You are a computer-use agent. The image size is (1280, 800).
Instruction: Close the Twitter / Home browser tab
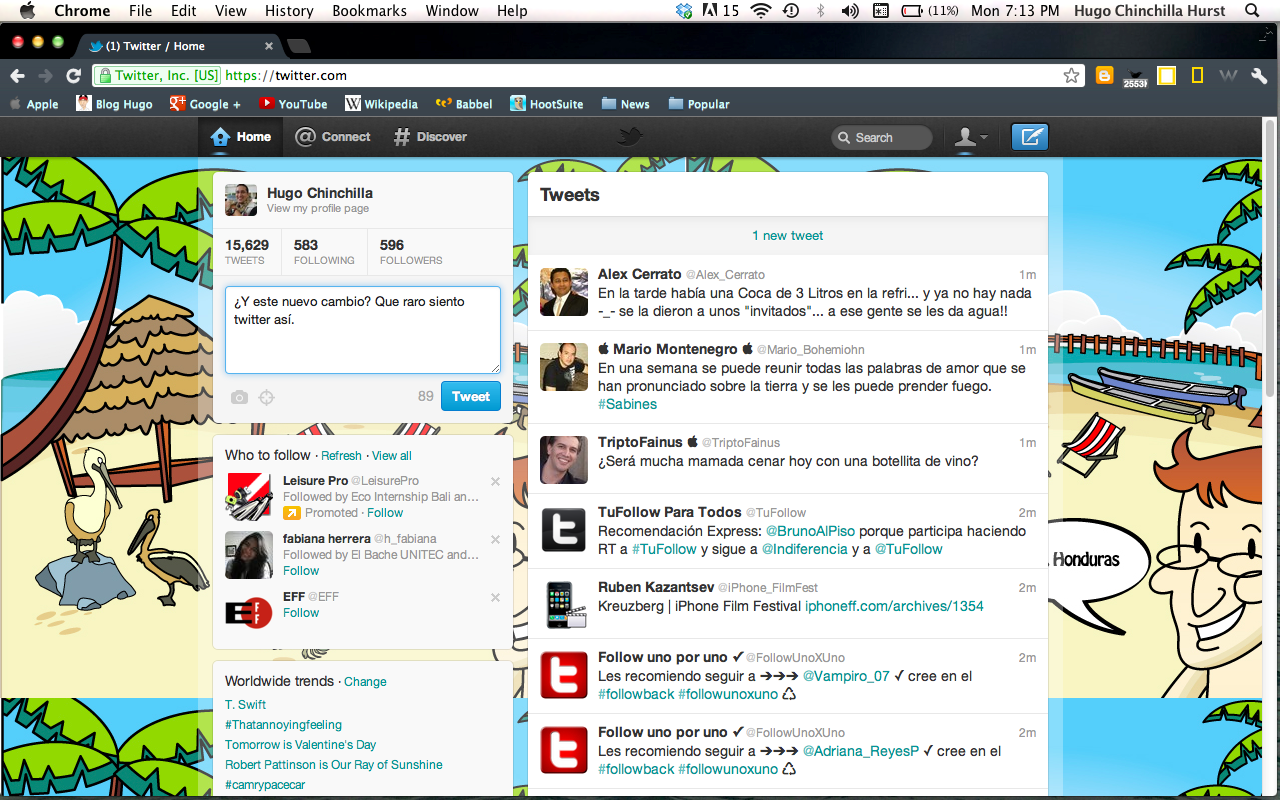pos(268,46)
